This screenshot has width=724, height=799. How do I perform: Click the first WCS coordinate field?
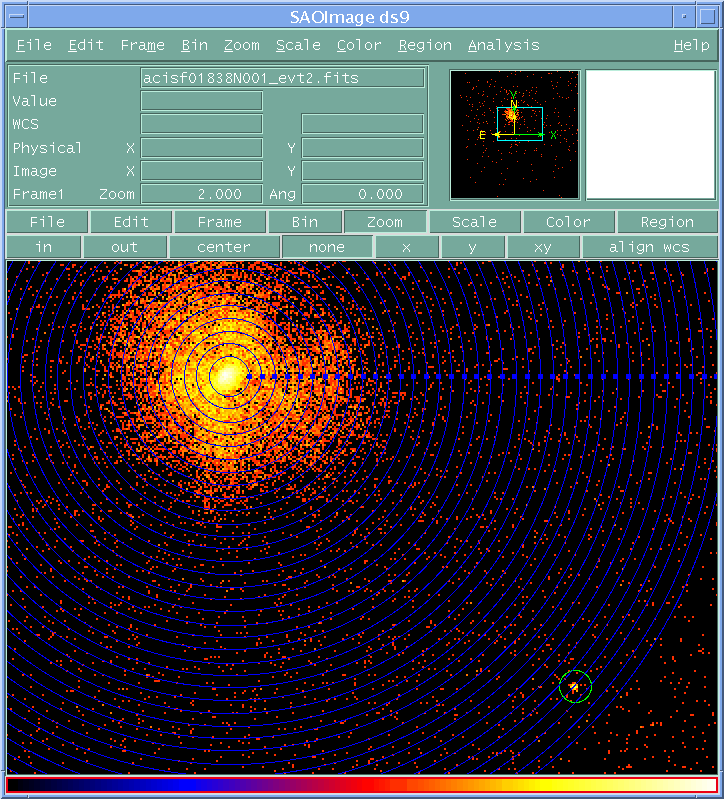tap(202, 124)
